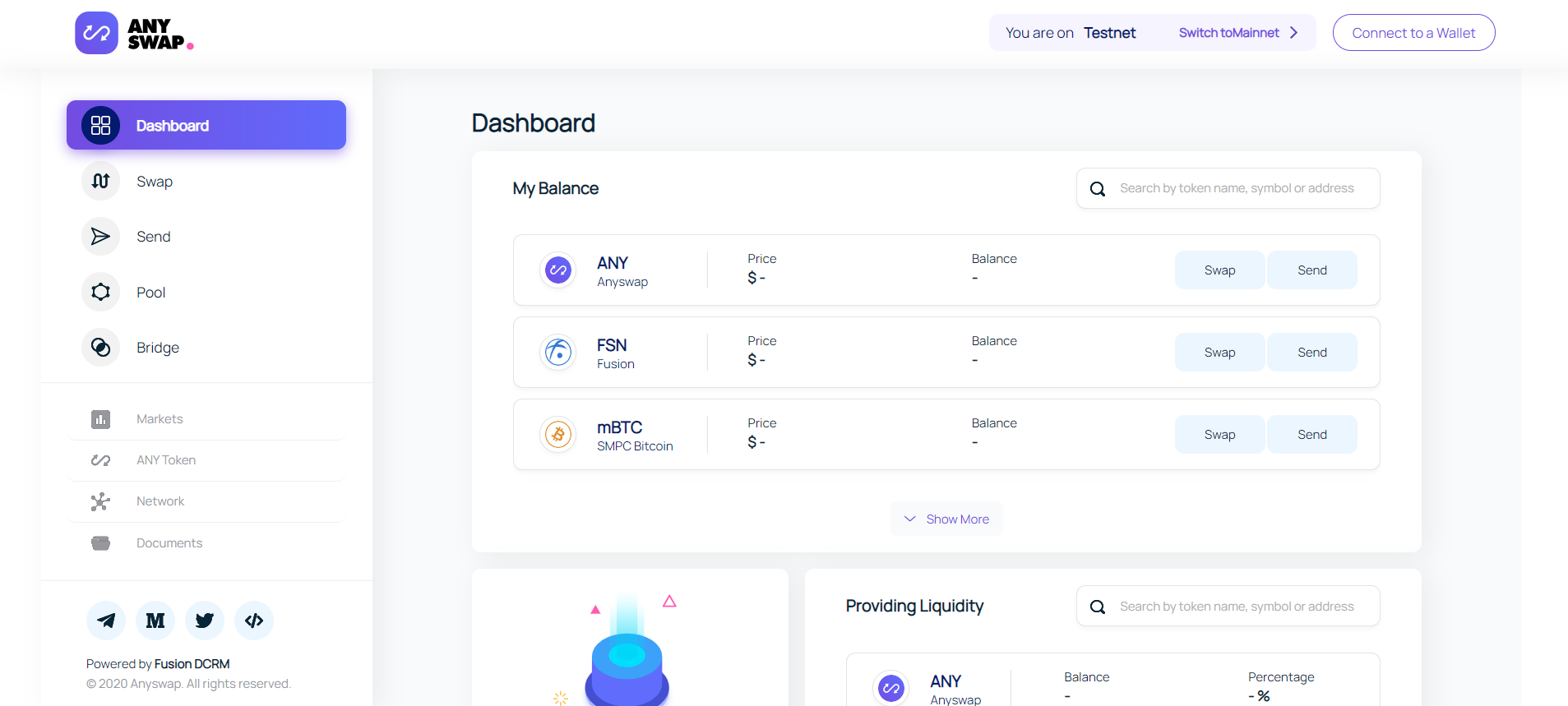Go to the Send page
The width and height of the screenshot is (1568, 706).
point(154,237)
